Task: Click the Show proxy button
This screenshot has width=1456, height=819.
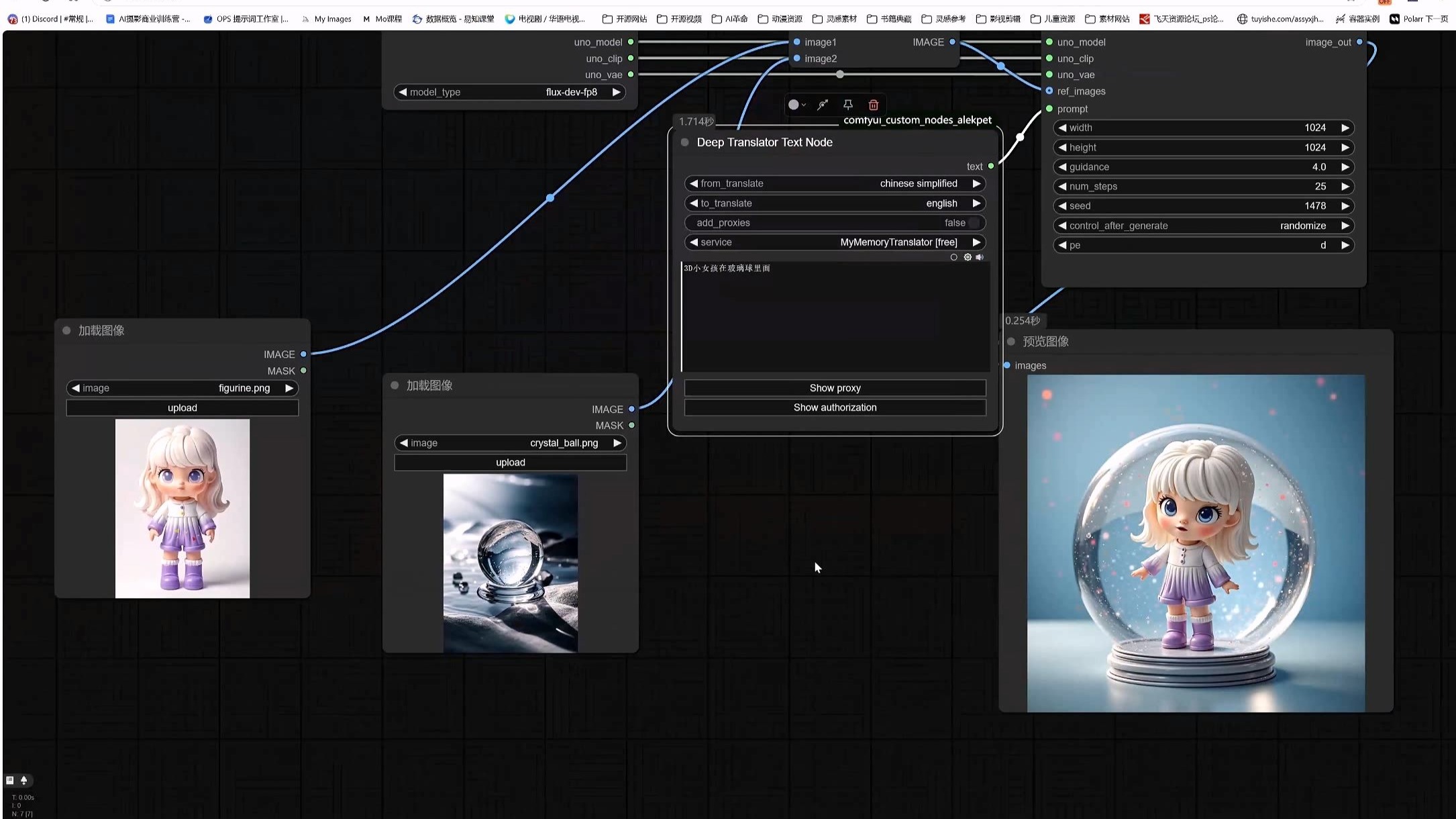Action: click(835, 388)
